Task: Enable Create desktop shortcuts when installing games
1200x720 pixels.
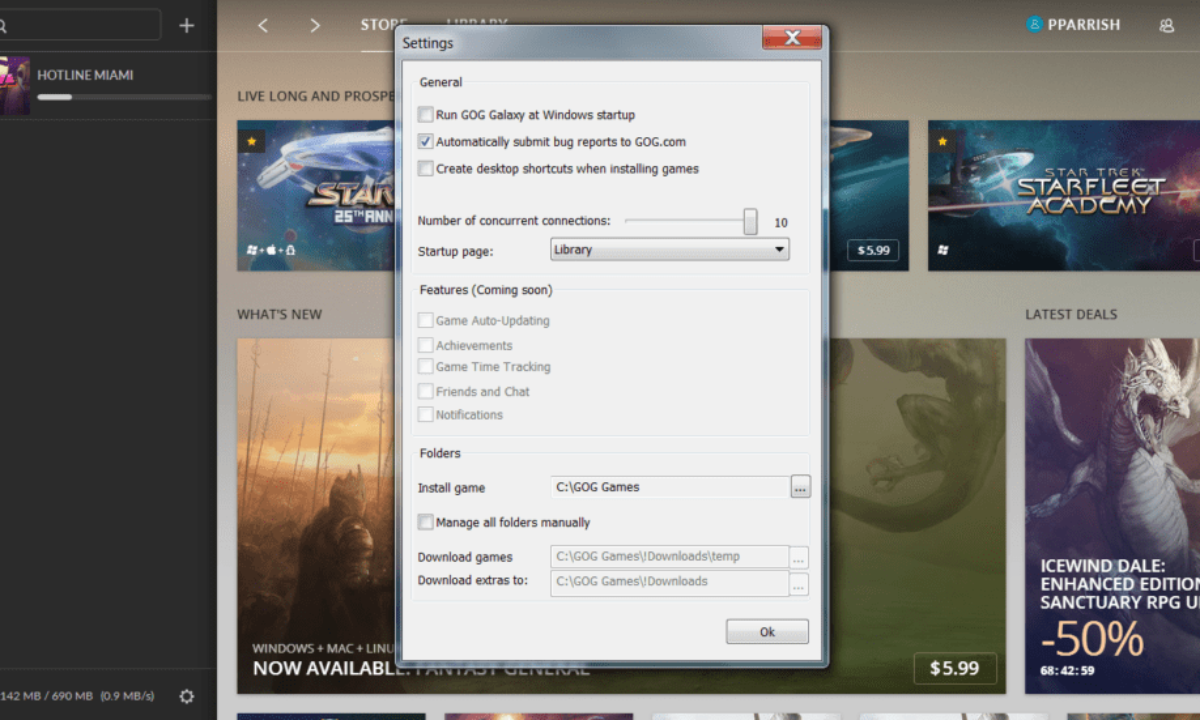Action: 426,169
